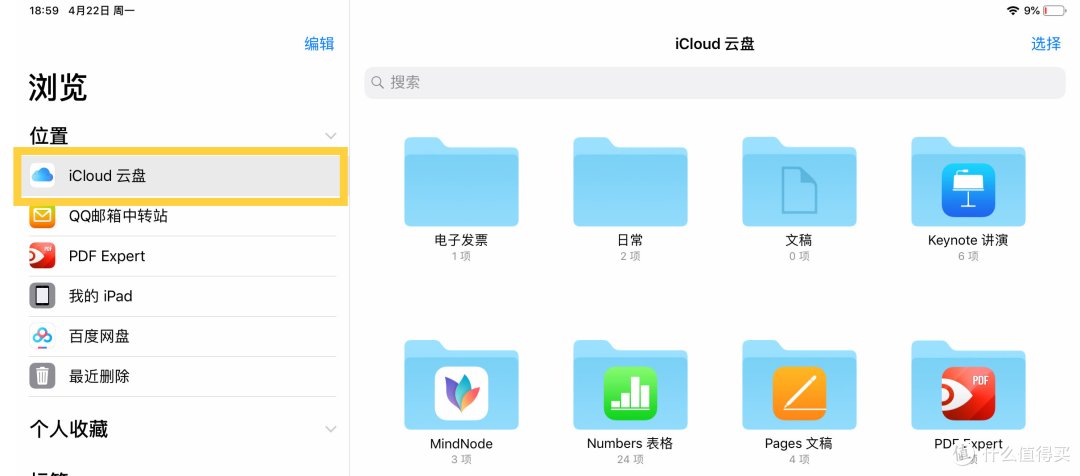The width and height of the screenshot is (1080, 476).
Task: Click the 24 项 item count
Action: 630,459
